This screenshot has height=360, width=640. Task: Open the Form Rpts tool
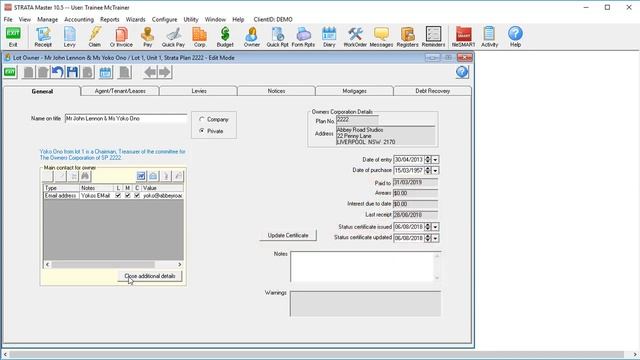pyautogui.click(x=303, y=37)
